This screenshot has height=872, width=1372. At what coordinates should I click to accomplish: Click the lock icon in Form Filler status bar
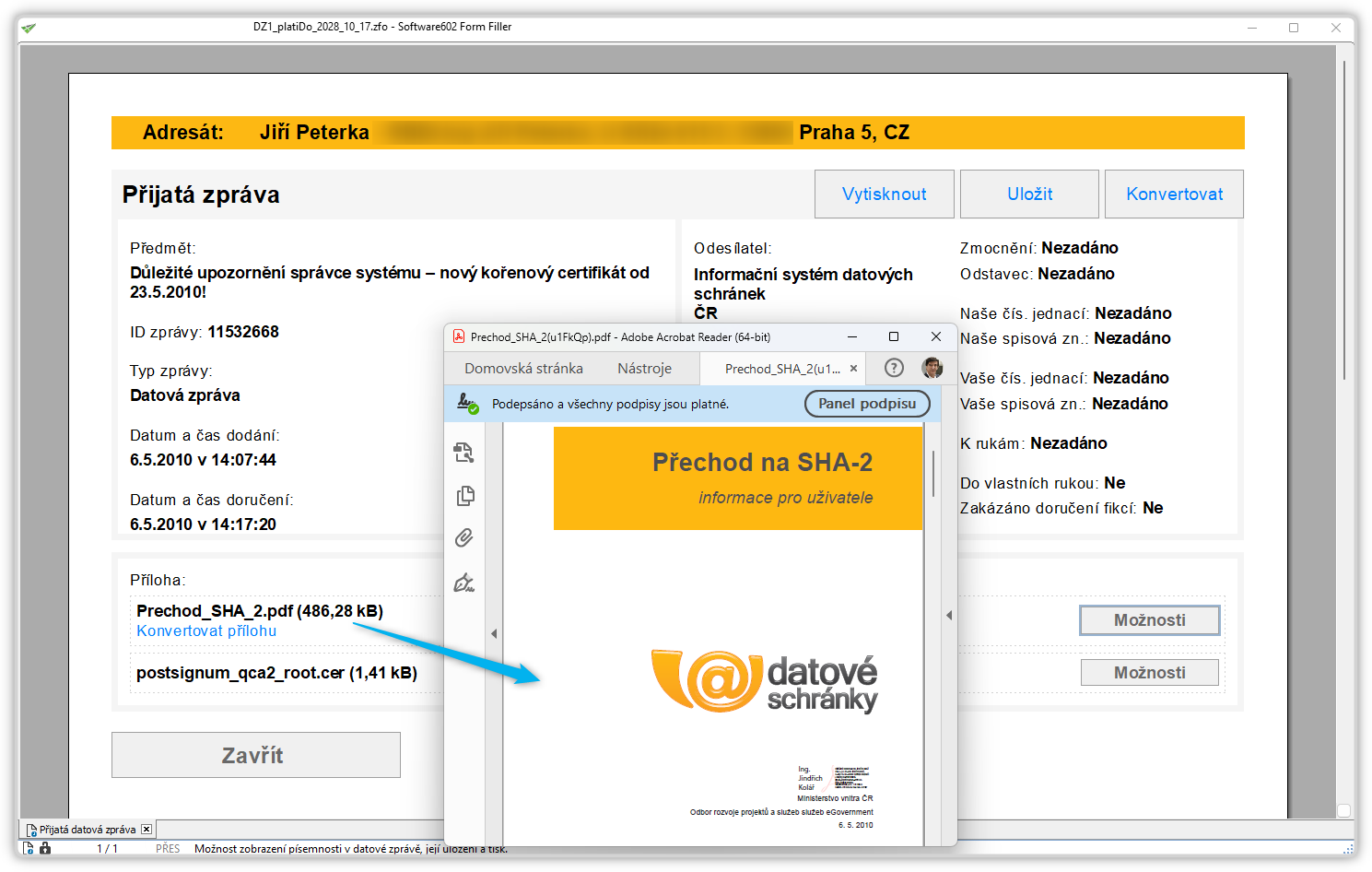(x=45, y=848)
